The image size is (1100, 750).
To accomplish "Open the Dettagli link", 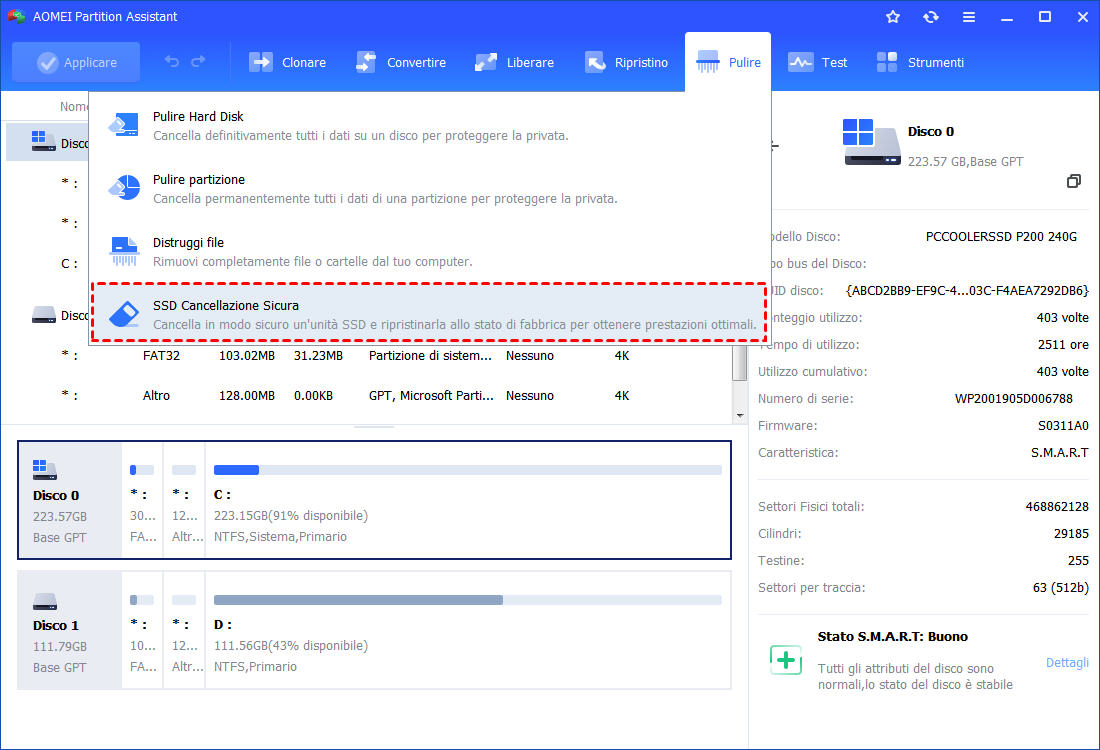I will point(1067,662).
